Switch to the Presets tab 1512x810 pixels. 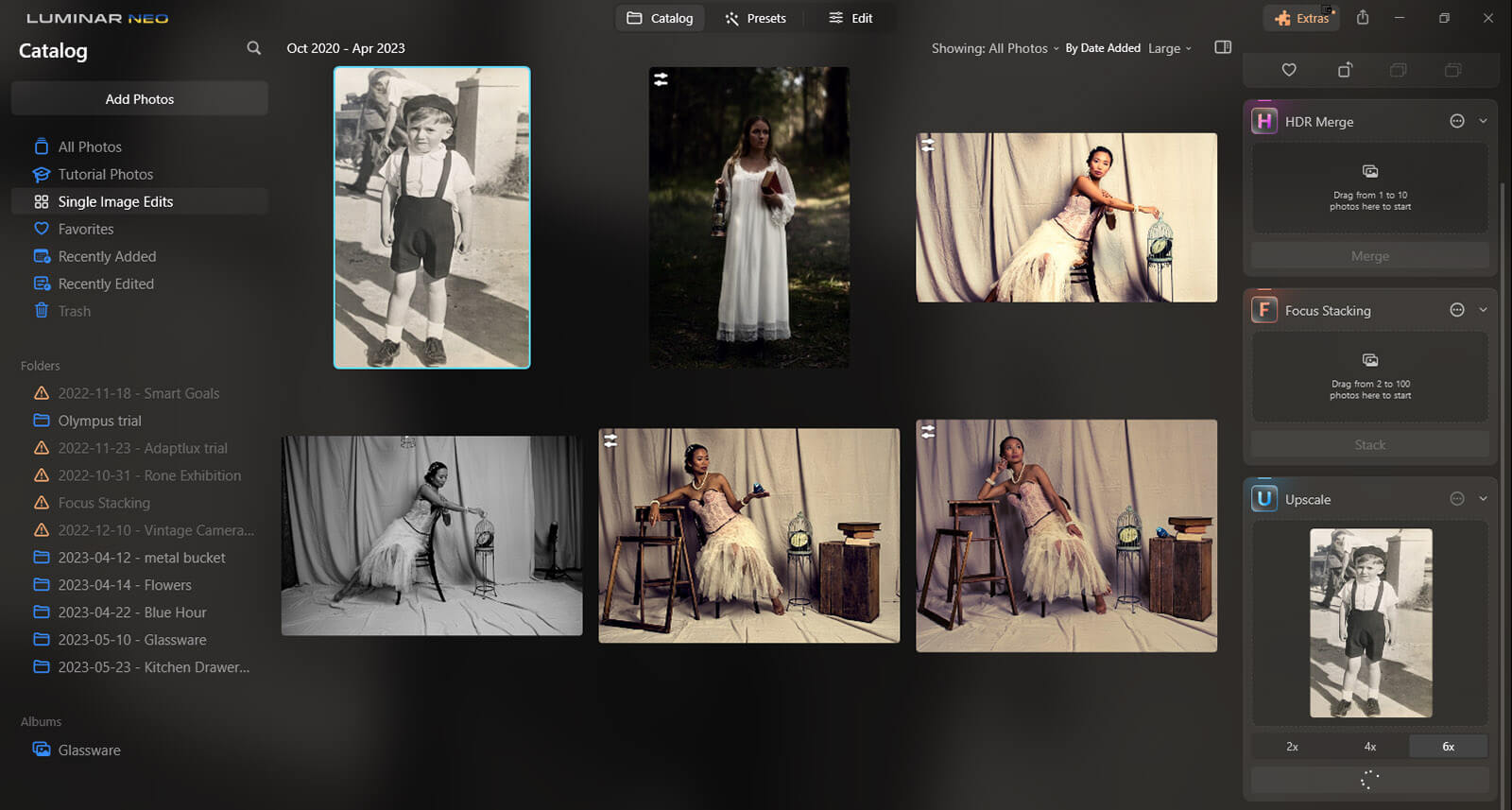[755, 18]
